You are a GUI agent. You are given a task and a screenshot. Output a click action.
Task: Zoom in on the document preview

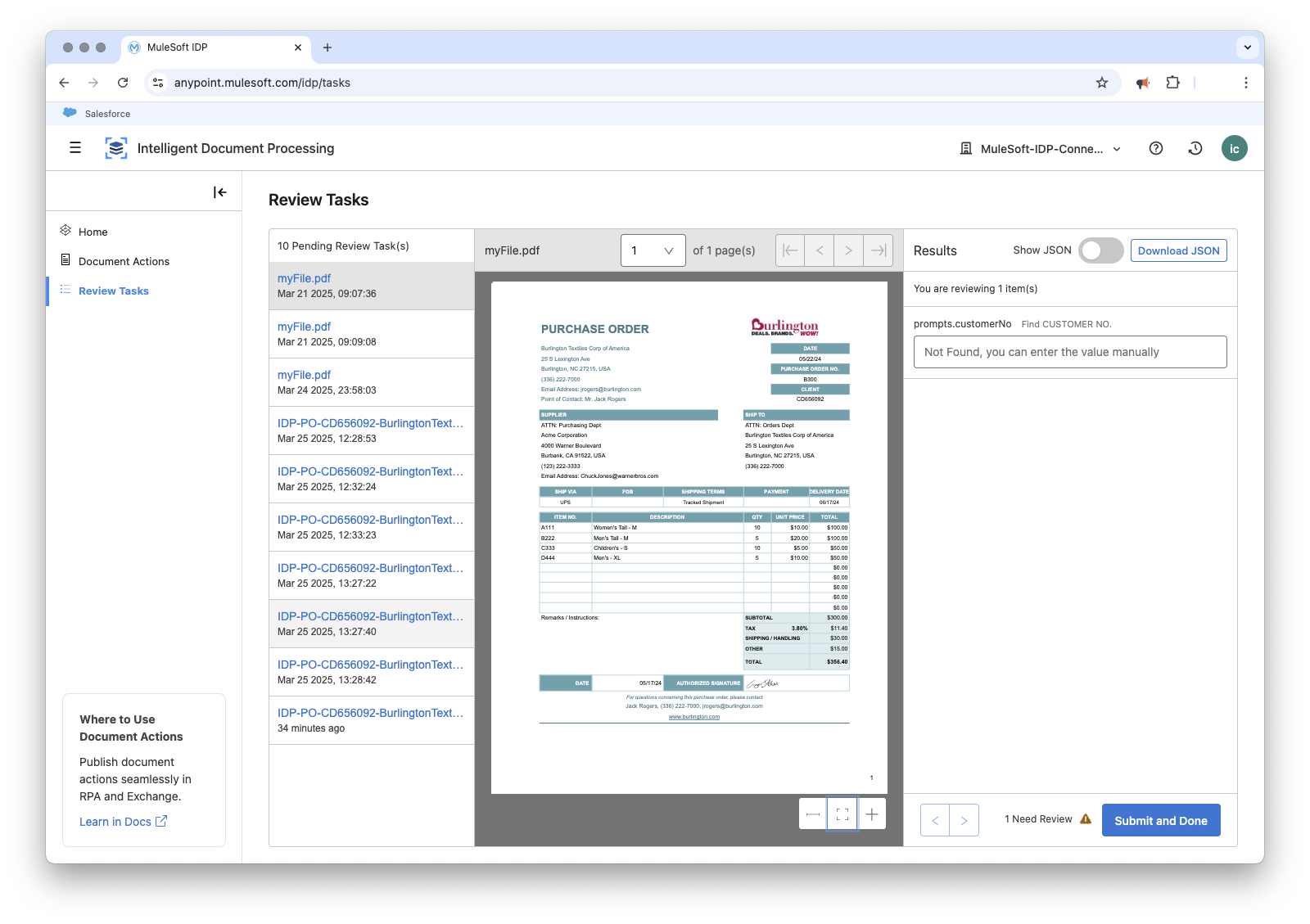872,814
